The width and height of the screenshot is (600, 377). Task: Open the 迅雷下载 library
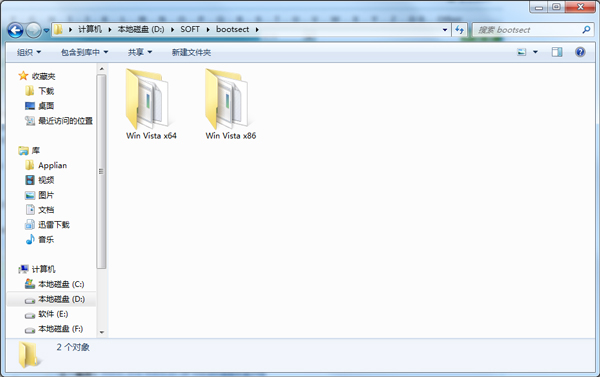point(54,225)
